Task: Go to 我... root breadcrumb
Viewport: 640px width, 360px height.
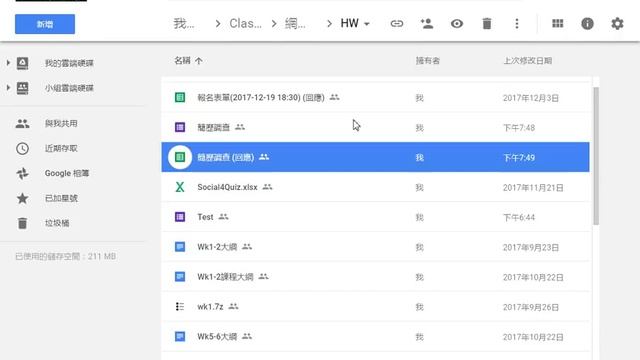Action: click(184, 23)
